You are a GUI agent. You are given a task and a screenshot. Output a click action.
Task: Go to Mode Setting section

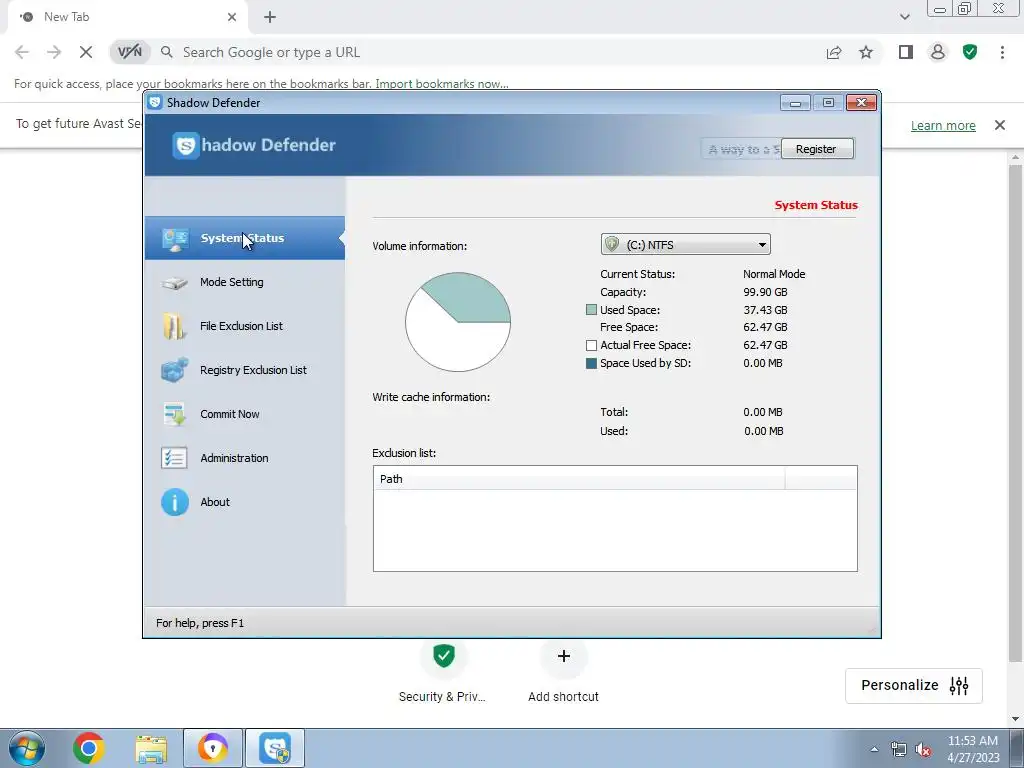click(x=232, y=282)
